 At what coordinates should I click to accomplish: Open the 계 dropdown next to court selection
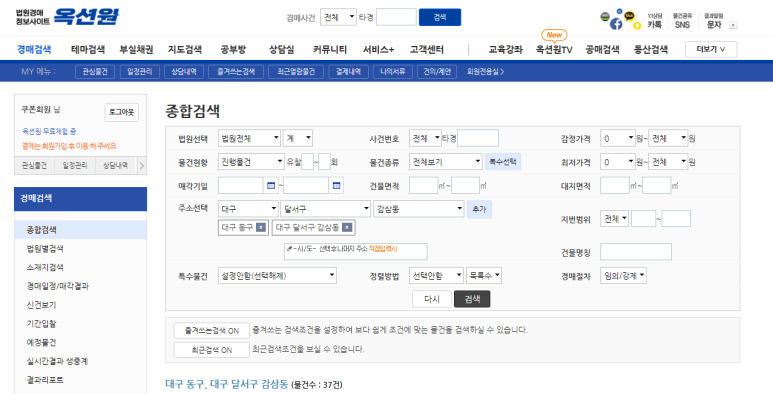(x=298, y=139)
